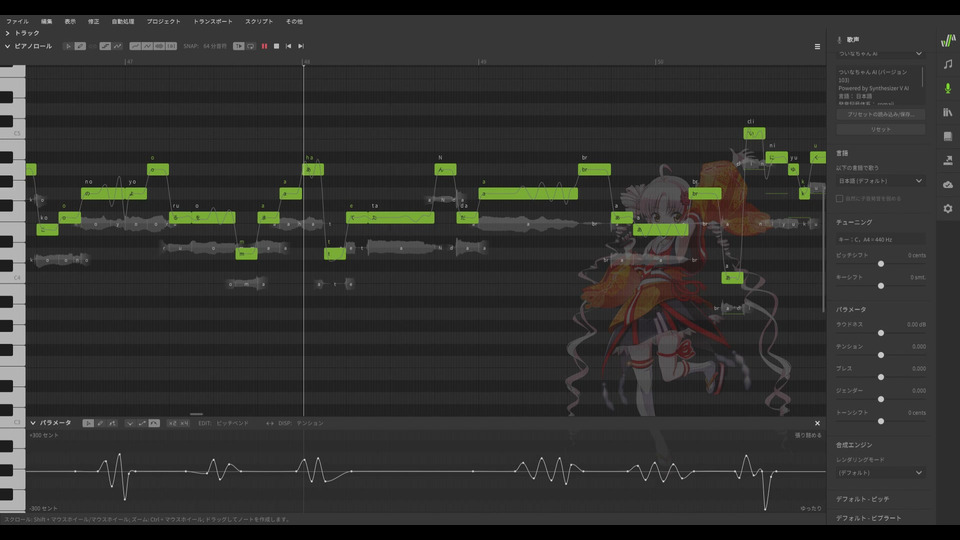Screen dimensions: 960x540
Task: Adjust the トーンシフト slider handle
Action: point(881,421)
